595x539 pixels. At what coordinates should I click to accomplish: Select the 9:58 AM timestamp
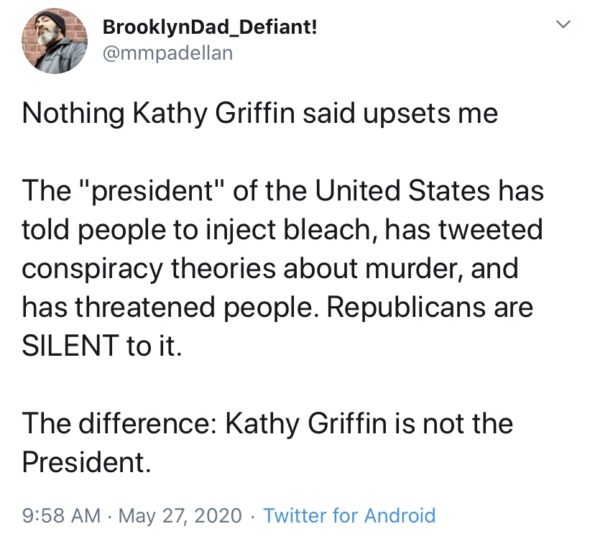61,515
